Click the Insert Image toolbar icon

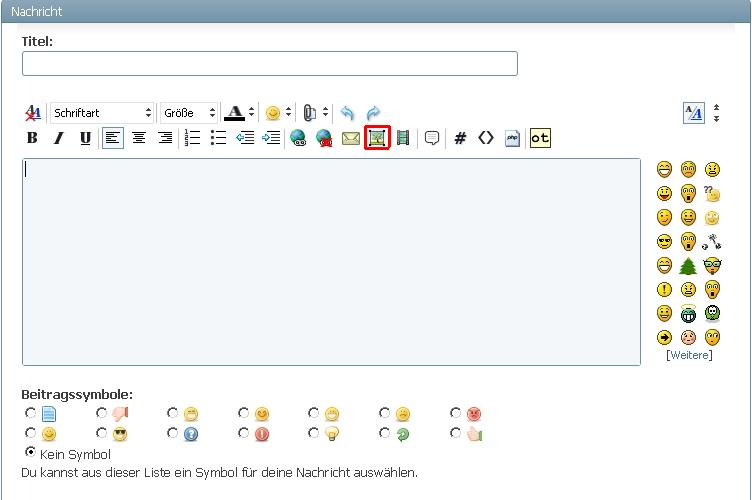pos(377,138)
